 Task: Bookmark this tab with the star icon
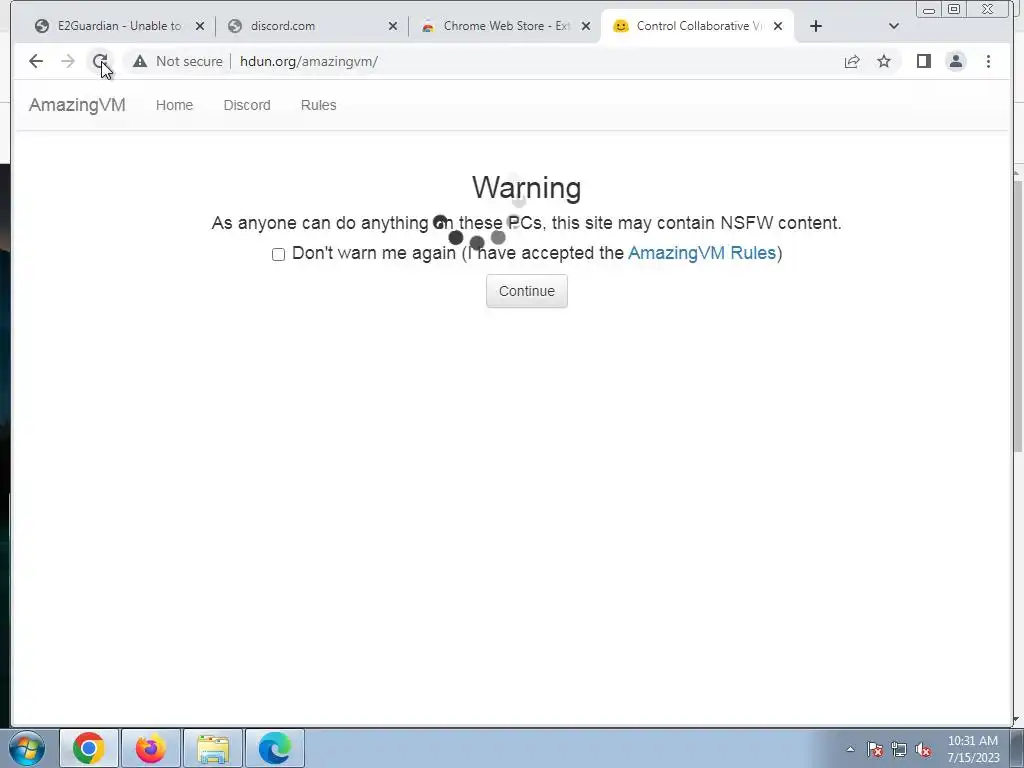coord(884,61)
